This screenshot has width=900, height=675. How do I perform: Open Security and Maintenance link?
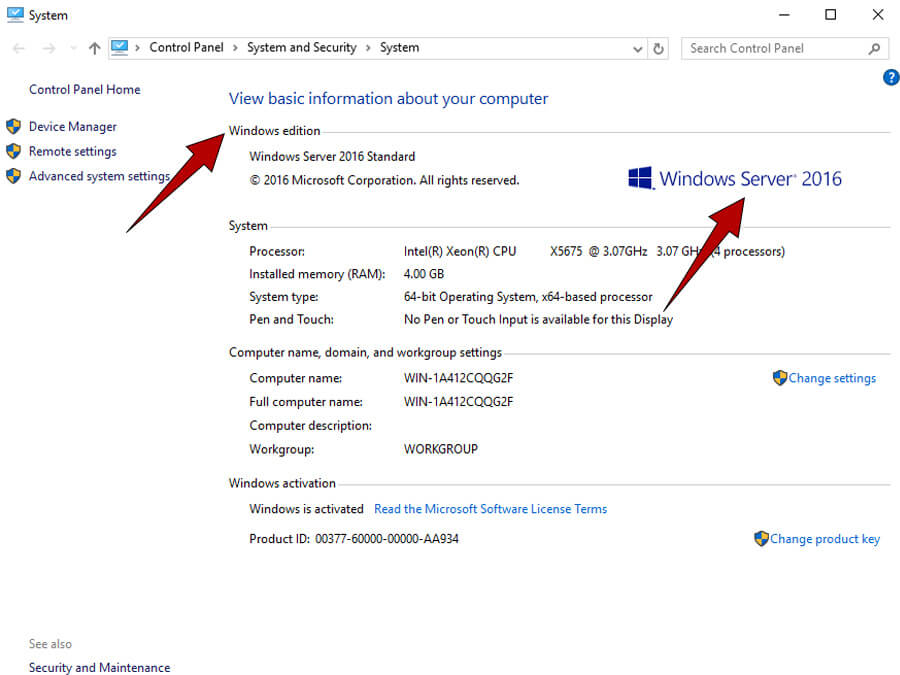99,668
